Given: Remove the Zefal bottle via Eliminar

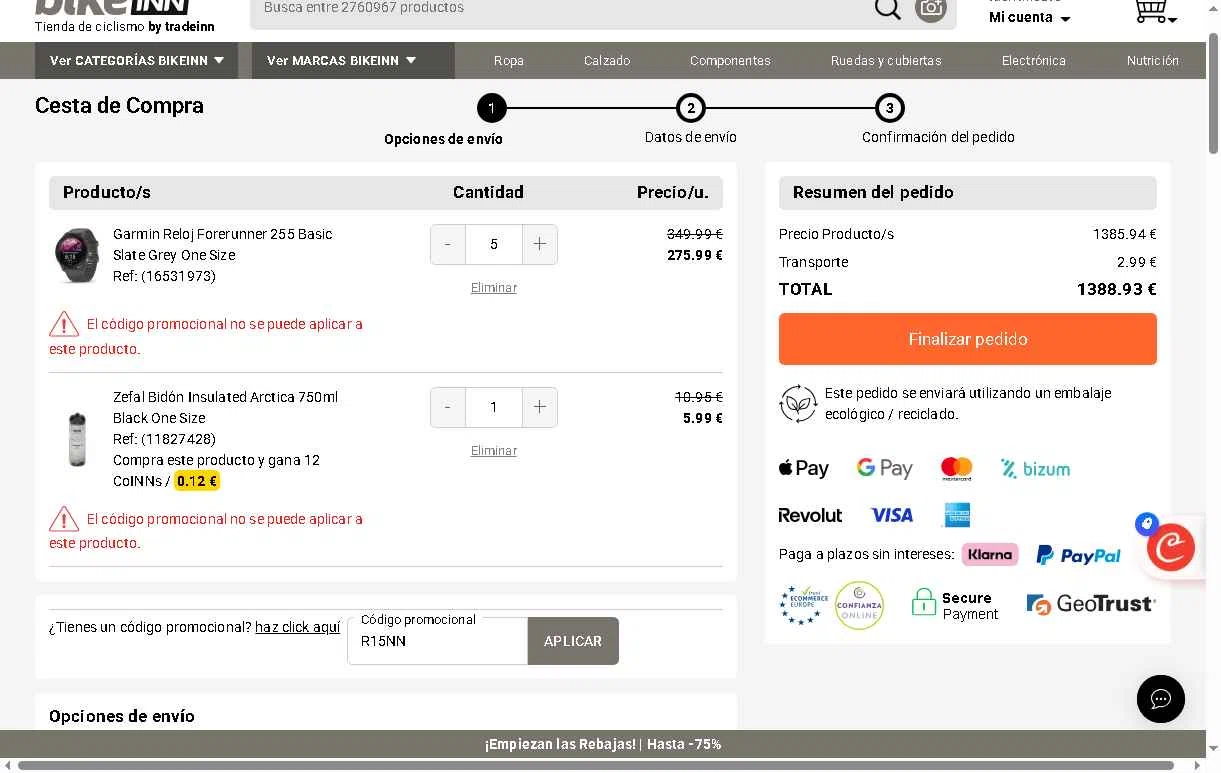Looking at the screenshot, I should (x=494, y=451).
